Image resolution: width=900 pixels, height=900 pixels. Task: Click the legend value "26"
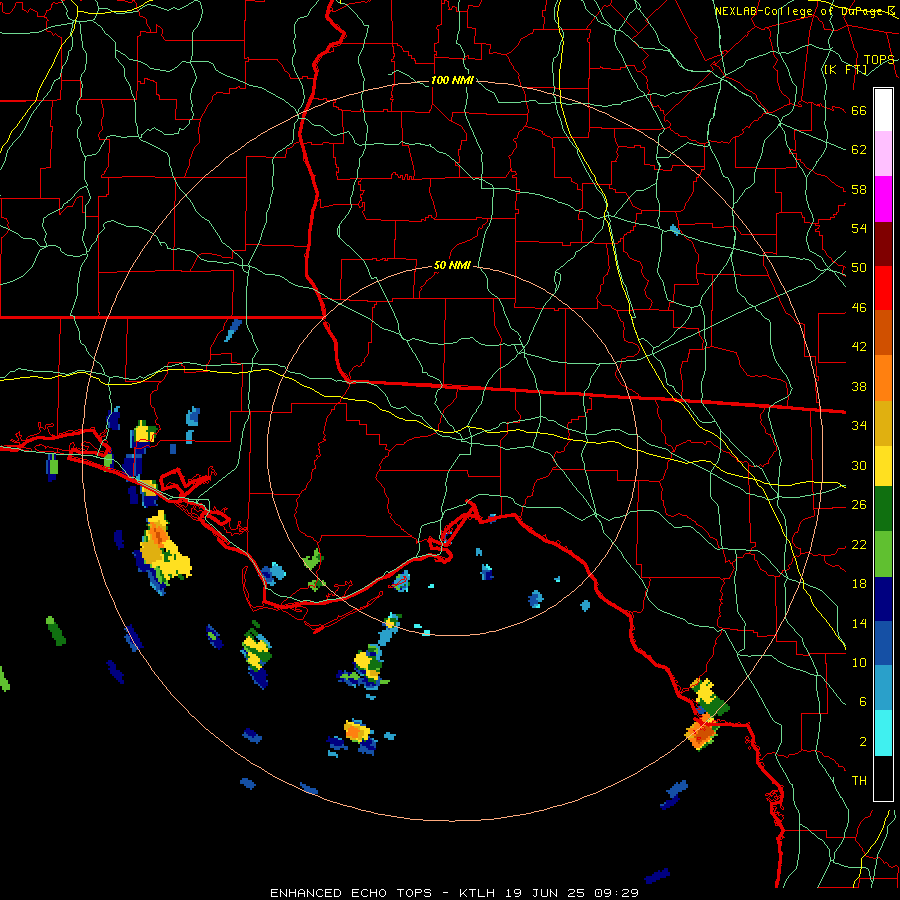(859, 505)
